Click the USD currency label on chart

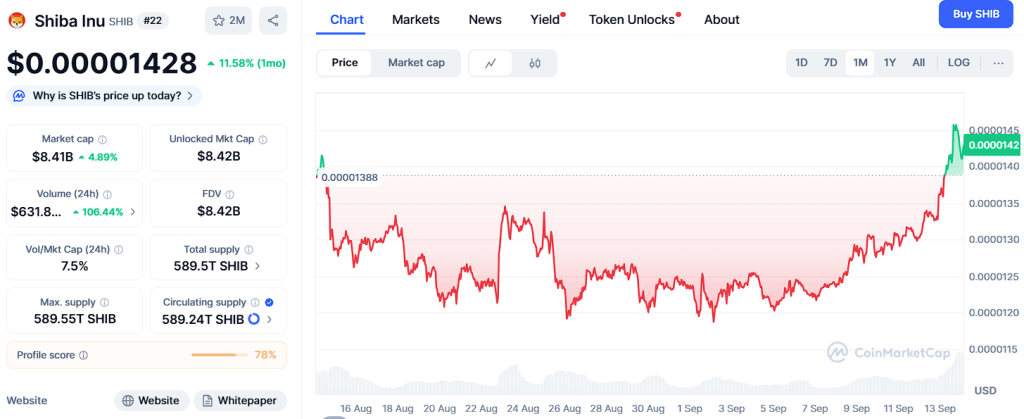[985, 390]
